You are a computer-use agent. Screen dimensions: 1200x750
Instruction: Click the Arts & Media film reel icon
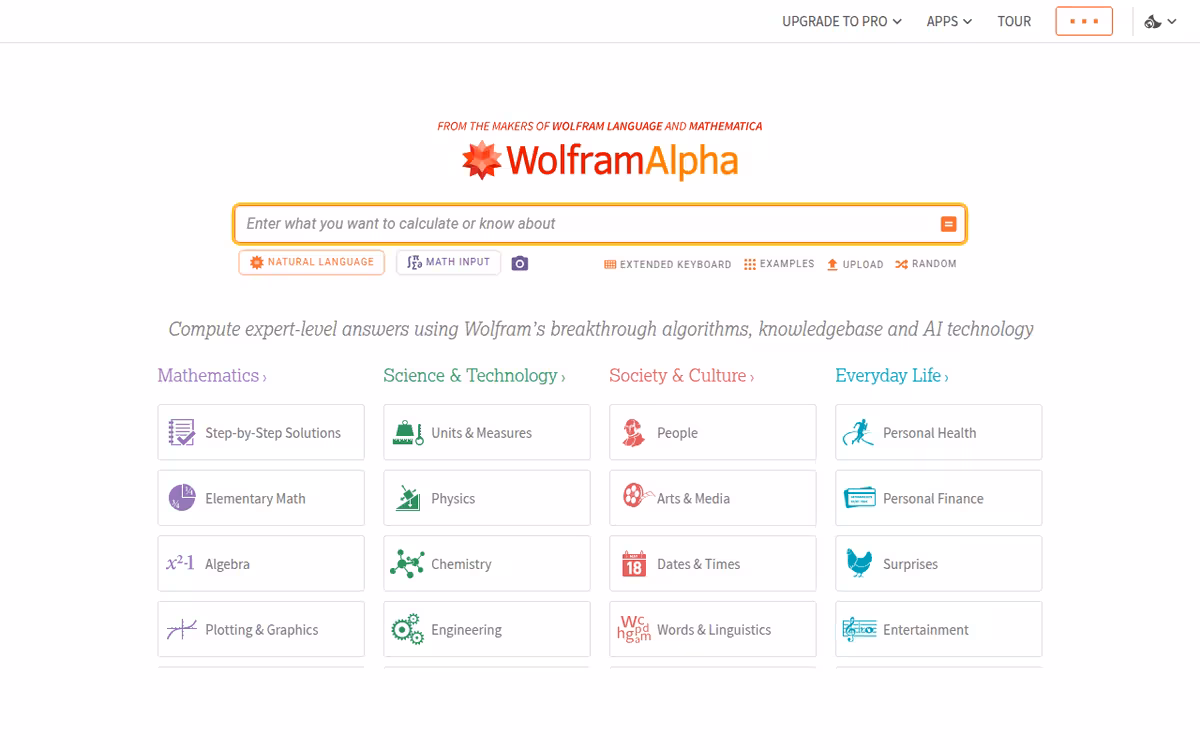click(x=636, y=496)
